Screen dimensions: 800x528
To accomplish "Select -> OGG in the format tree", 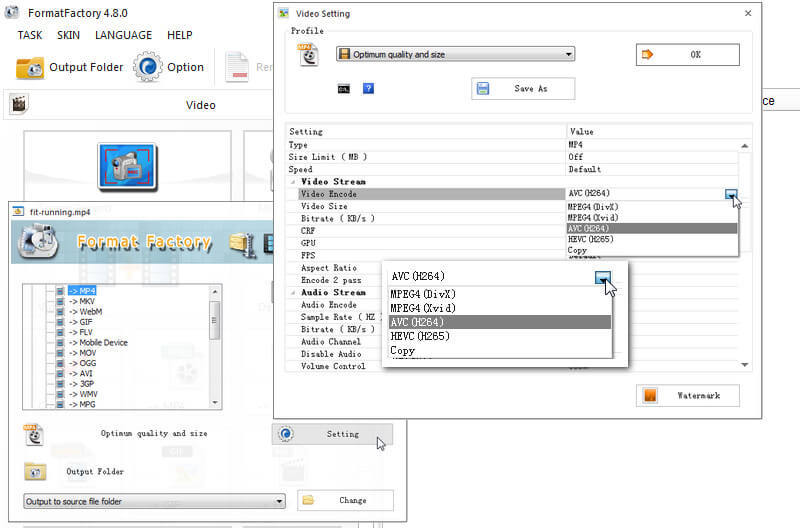I will (x=82, y=363).
